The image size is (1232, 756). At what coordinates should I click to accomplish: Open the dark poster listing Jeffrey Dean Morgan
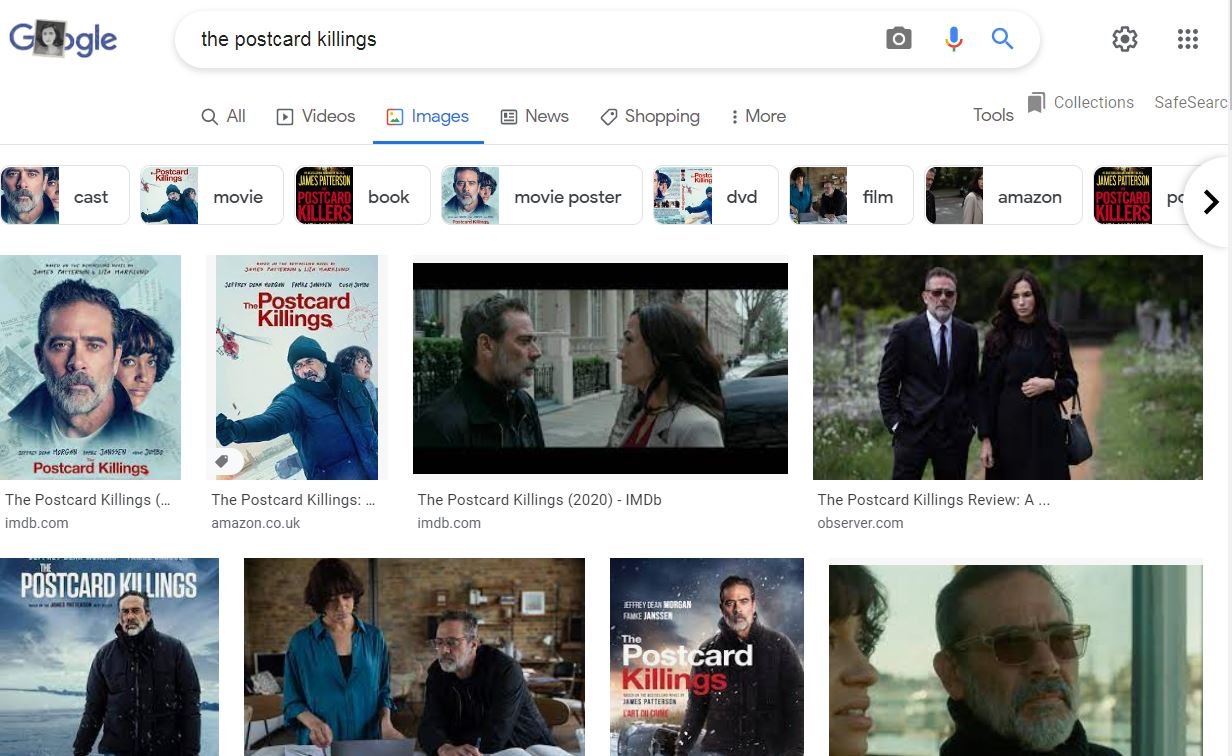click(x=707, y=657)
